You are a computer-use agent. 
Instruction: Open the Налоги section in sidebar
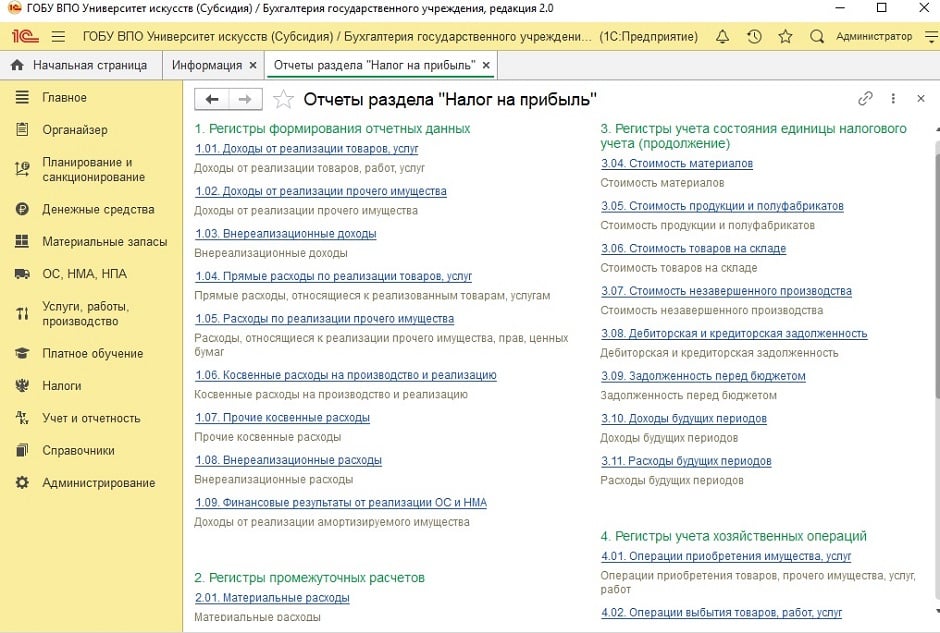point(62,386)
